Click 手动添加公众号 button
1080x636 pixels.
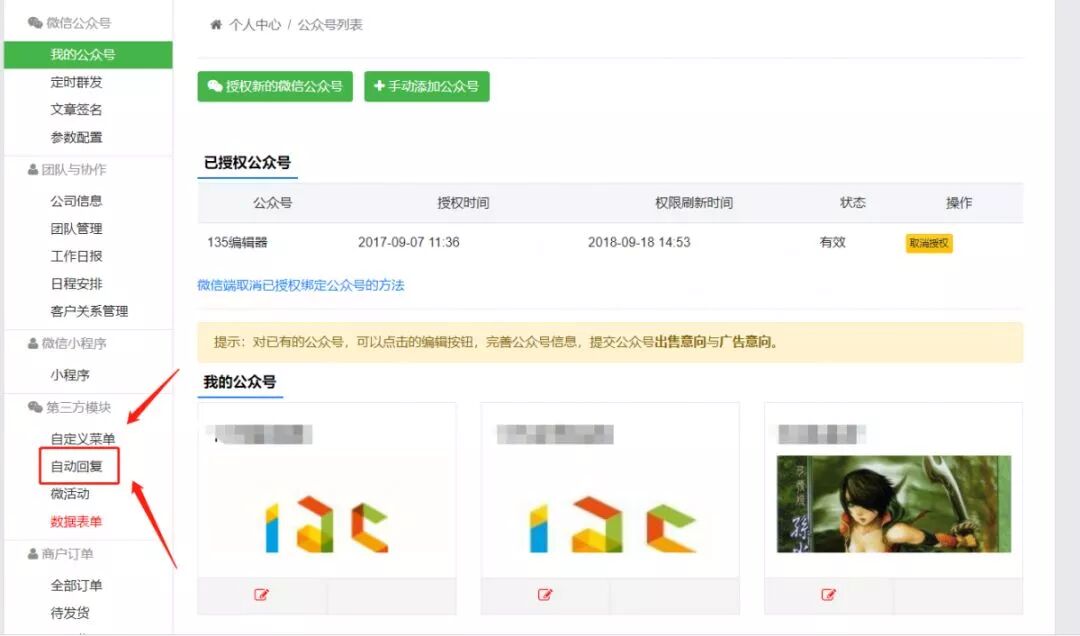coord(426,86)
